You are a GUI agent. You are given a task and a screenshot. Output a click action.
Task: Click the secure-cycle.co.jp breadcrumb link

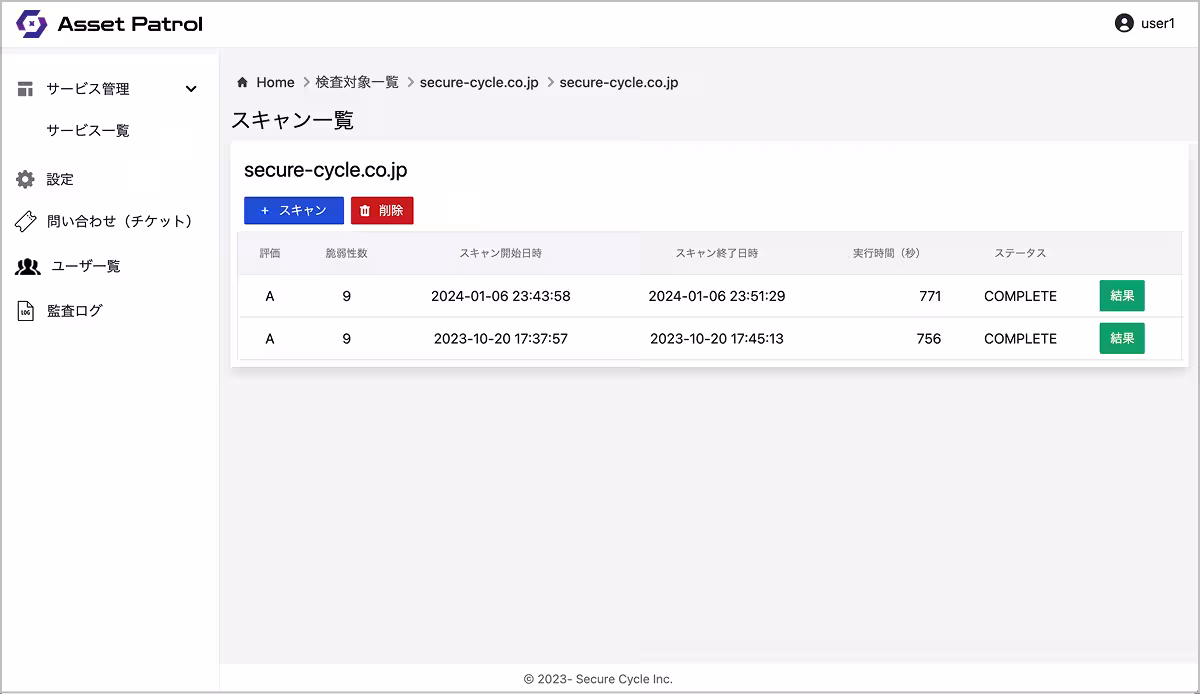(x=478, y=82)
